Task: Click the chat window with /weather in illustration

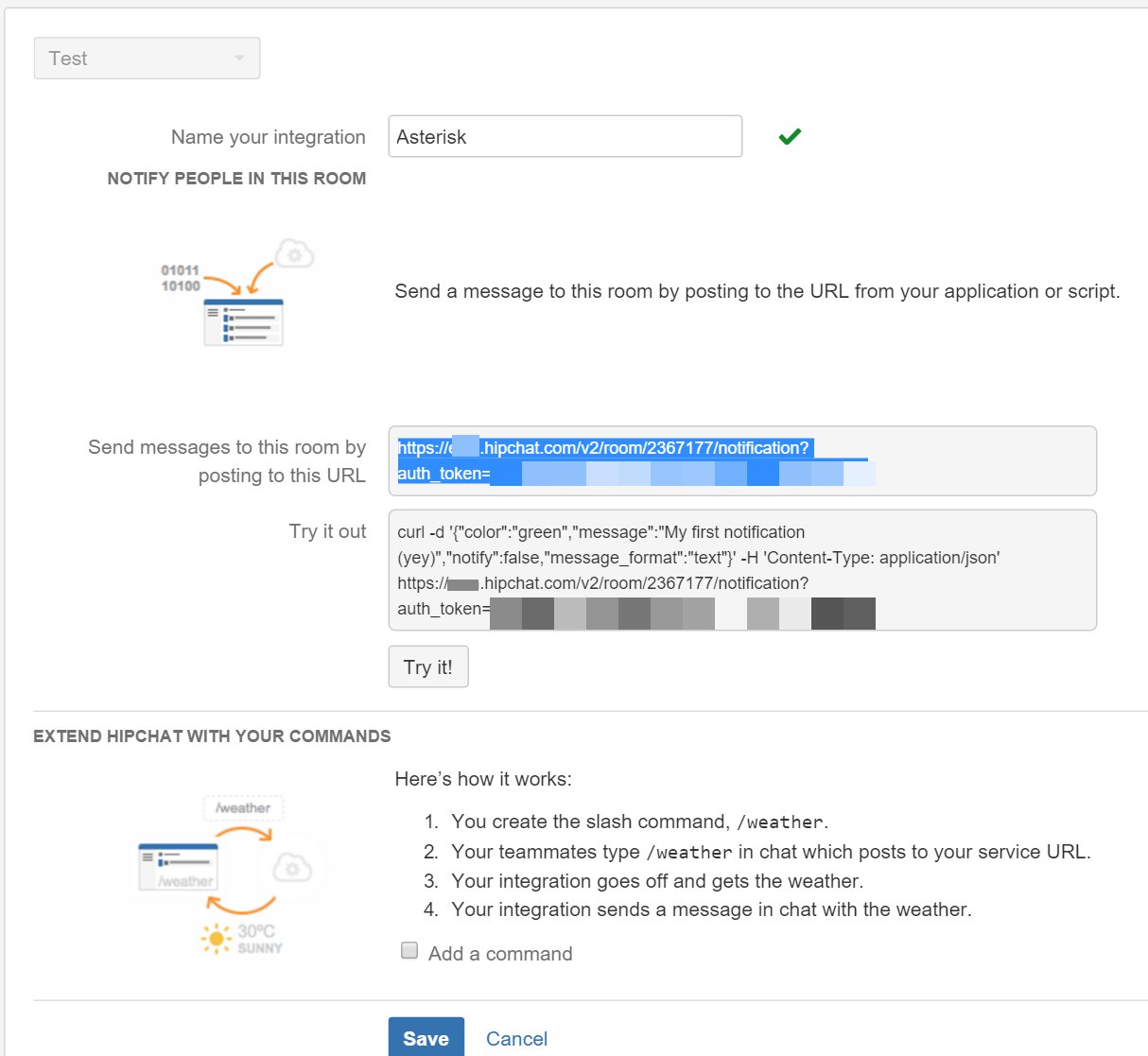Action: click(179, 867)
